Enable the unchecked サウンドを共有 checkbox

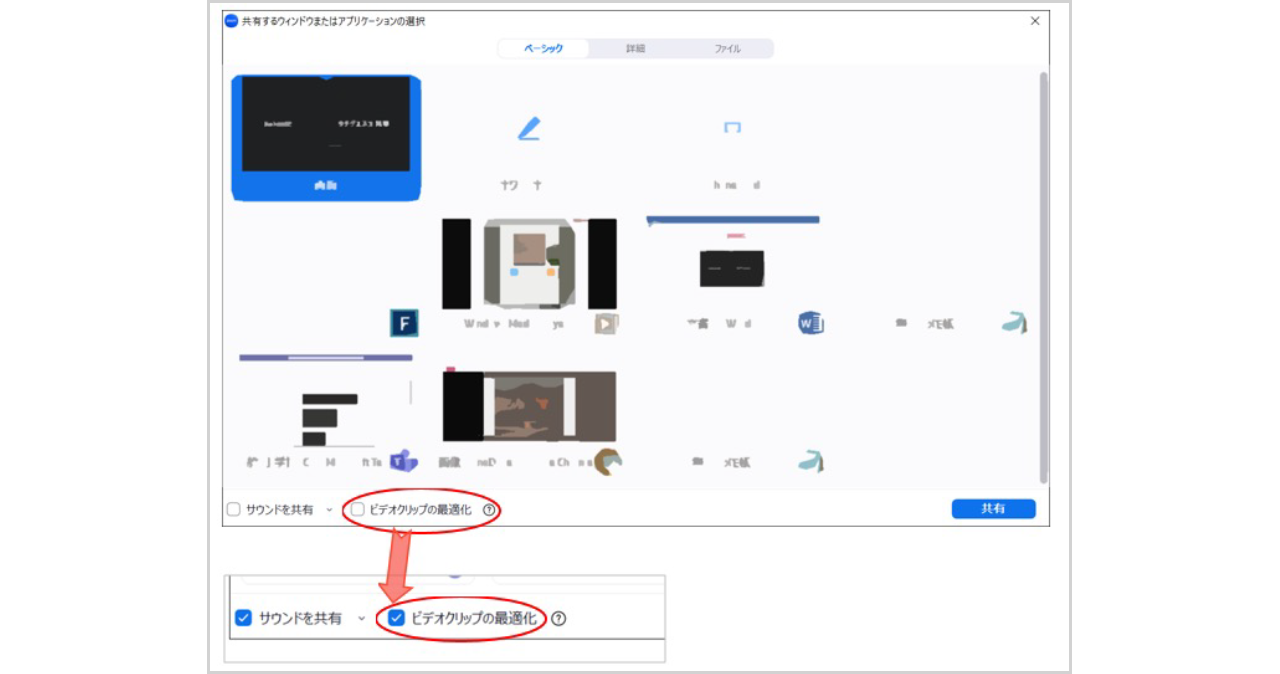(234, 510)
